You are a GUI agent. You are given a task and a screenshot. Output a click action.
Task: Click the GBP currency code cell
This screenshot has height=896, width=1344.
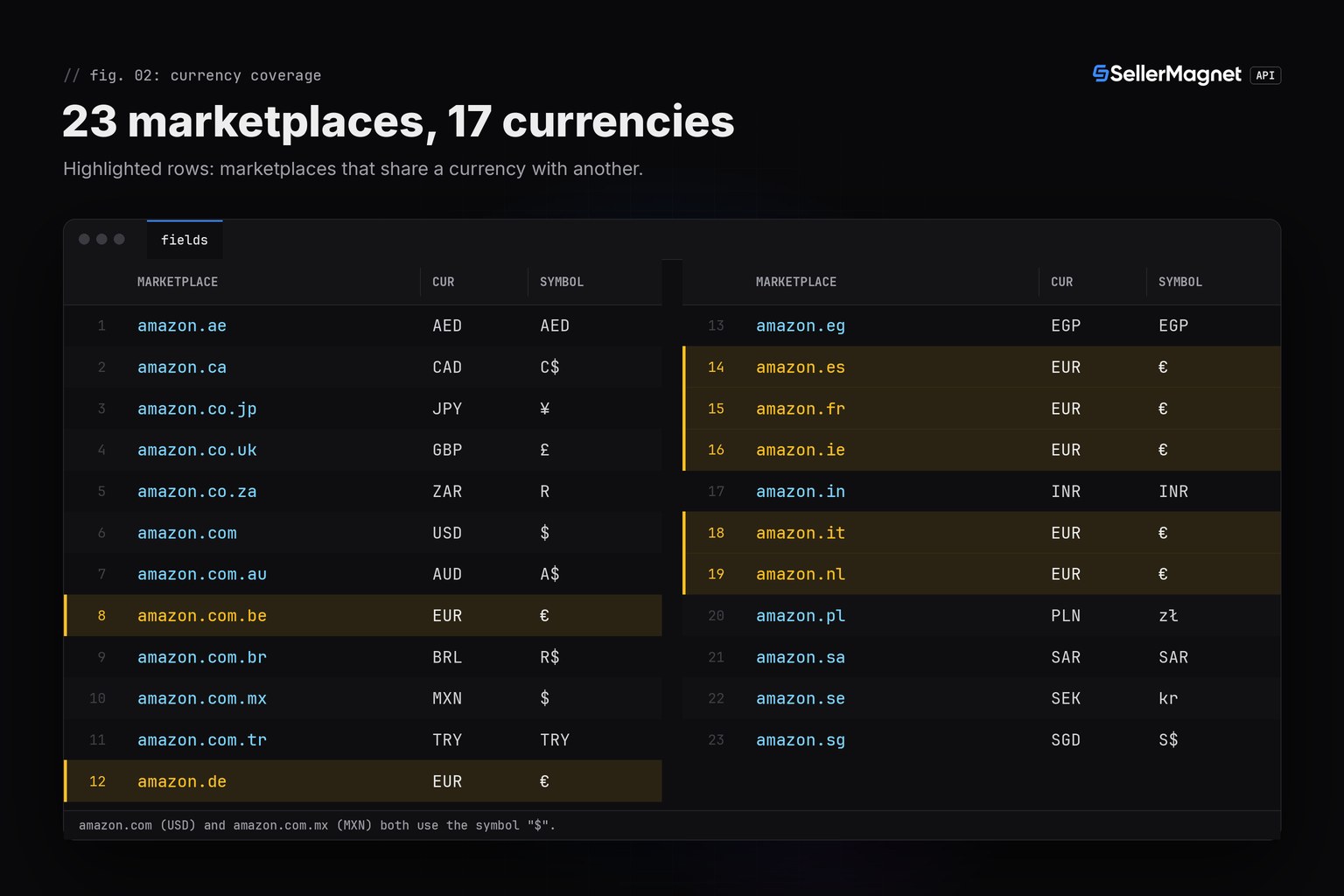(447, 450)
